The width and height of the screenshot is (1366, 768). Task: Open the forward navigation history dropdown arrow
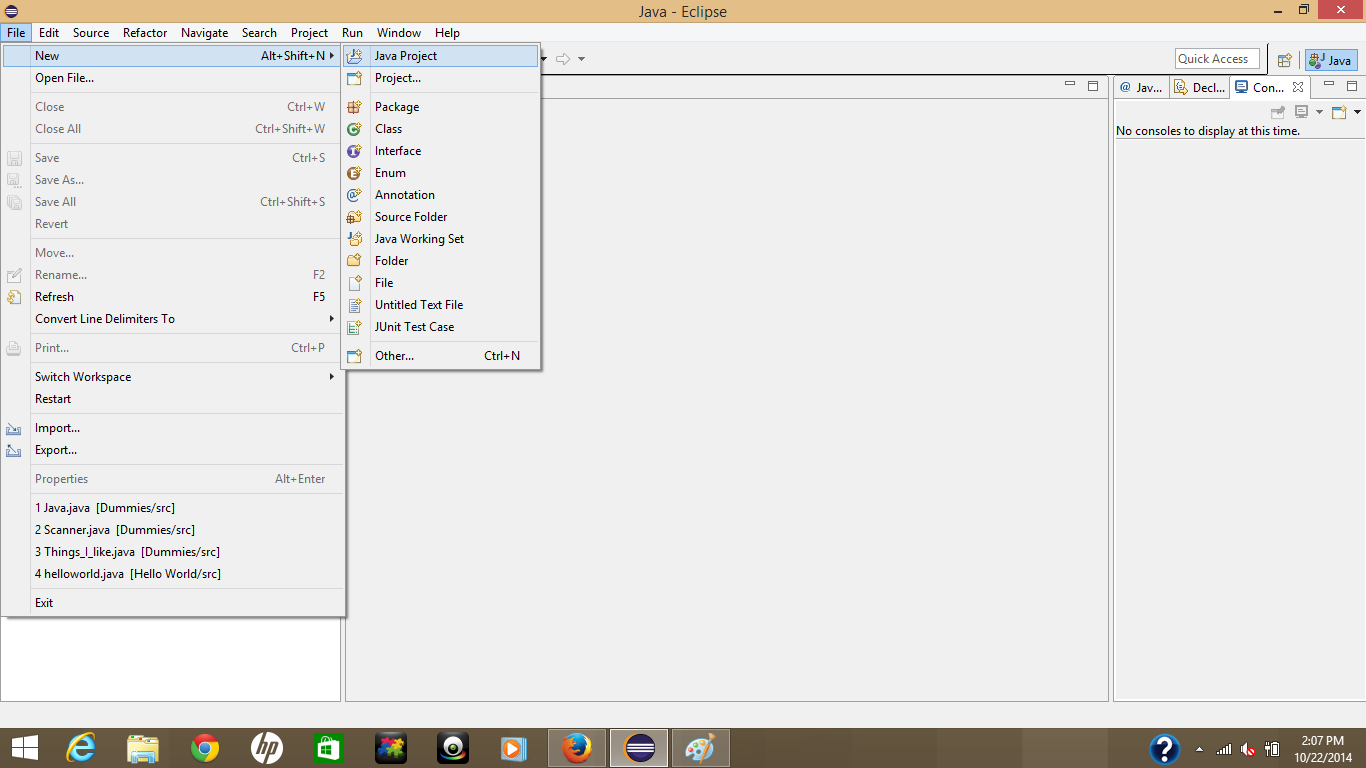coord(581,59)
